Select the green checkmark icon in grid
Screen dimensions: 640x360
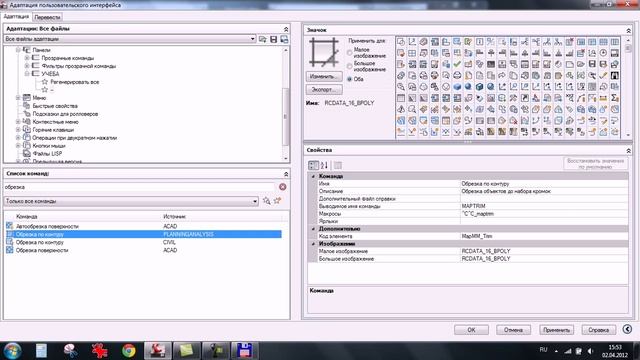(457, 64)
